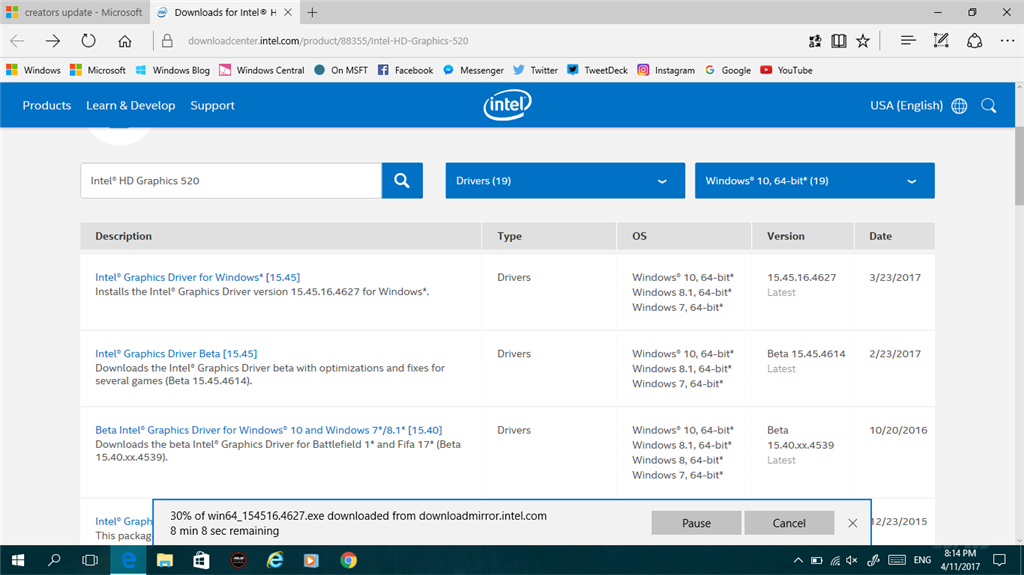Add this page to favorites
The image size is (1024, 575).
pyautogui.click(x=863, y=41)
